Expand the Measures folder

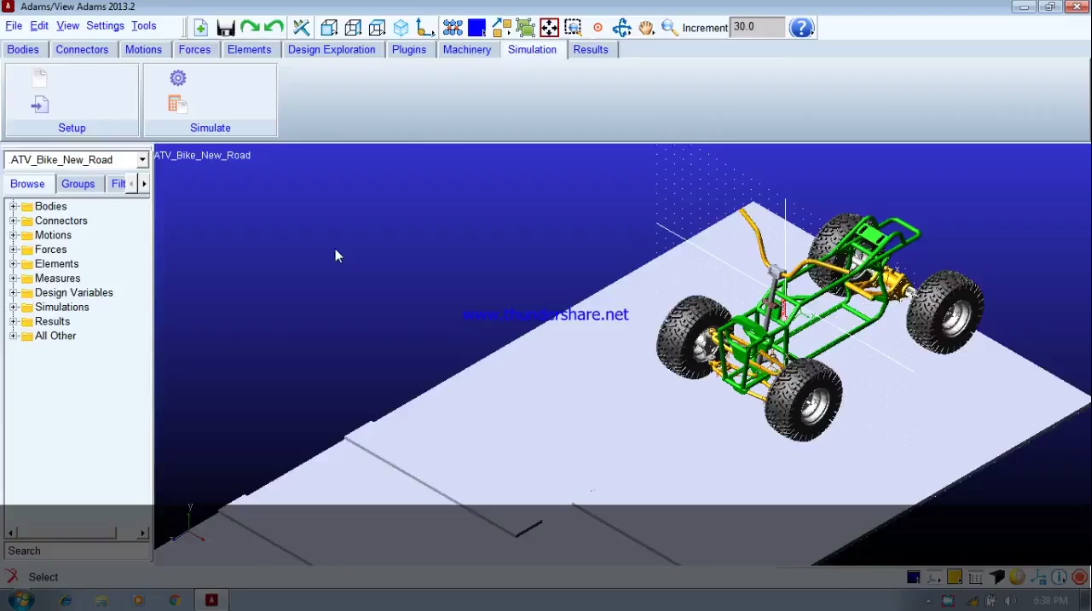pos(13,278)
